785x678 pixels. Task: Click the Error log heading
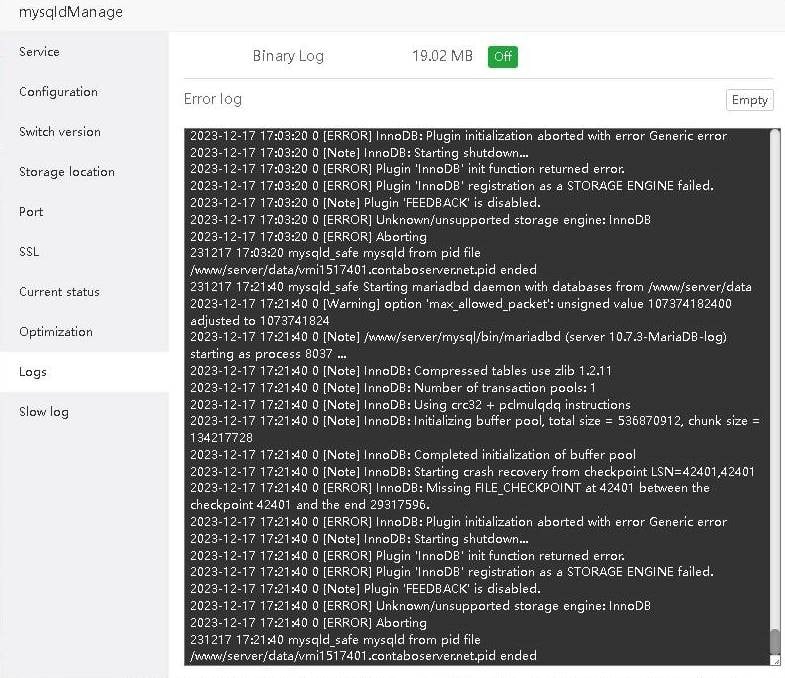tap(213, 99)
